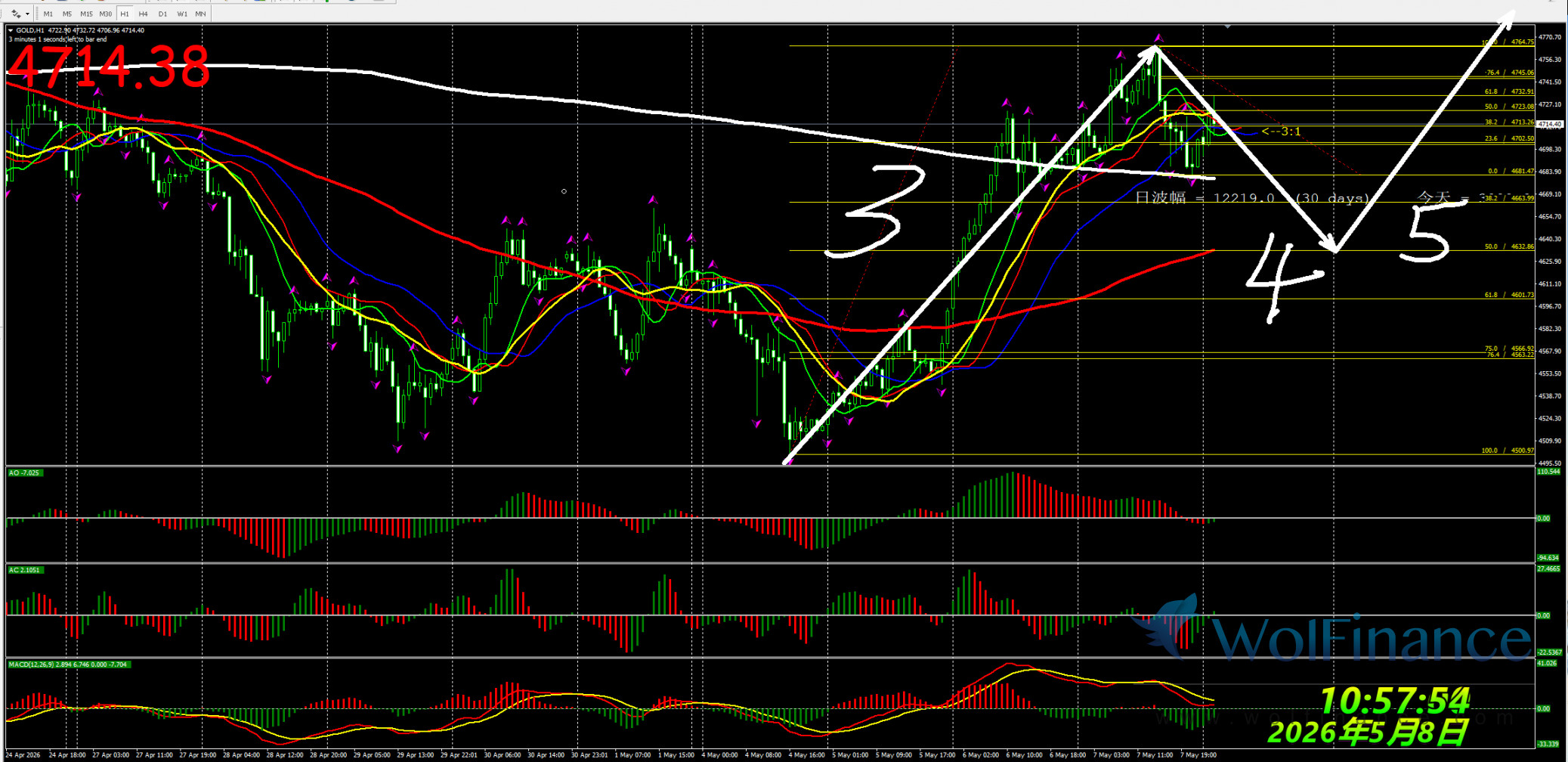Click the current price tag 4714.40

1549,124
